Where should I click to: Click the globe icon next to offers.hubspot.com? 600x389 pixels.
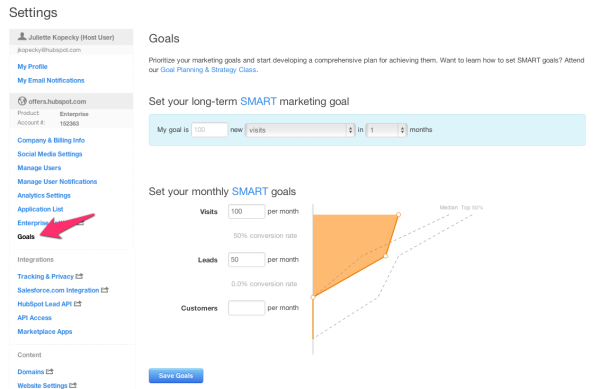(x=22, y=101)
